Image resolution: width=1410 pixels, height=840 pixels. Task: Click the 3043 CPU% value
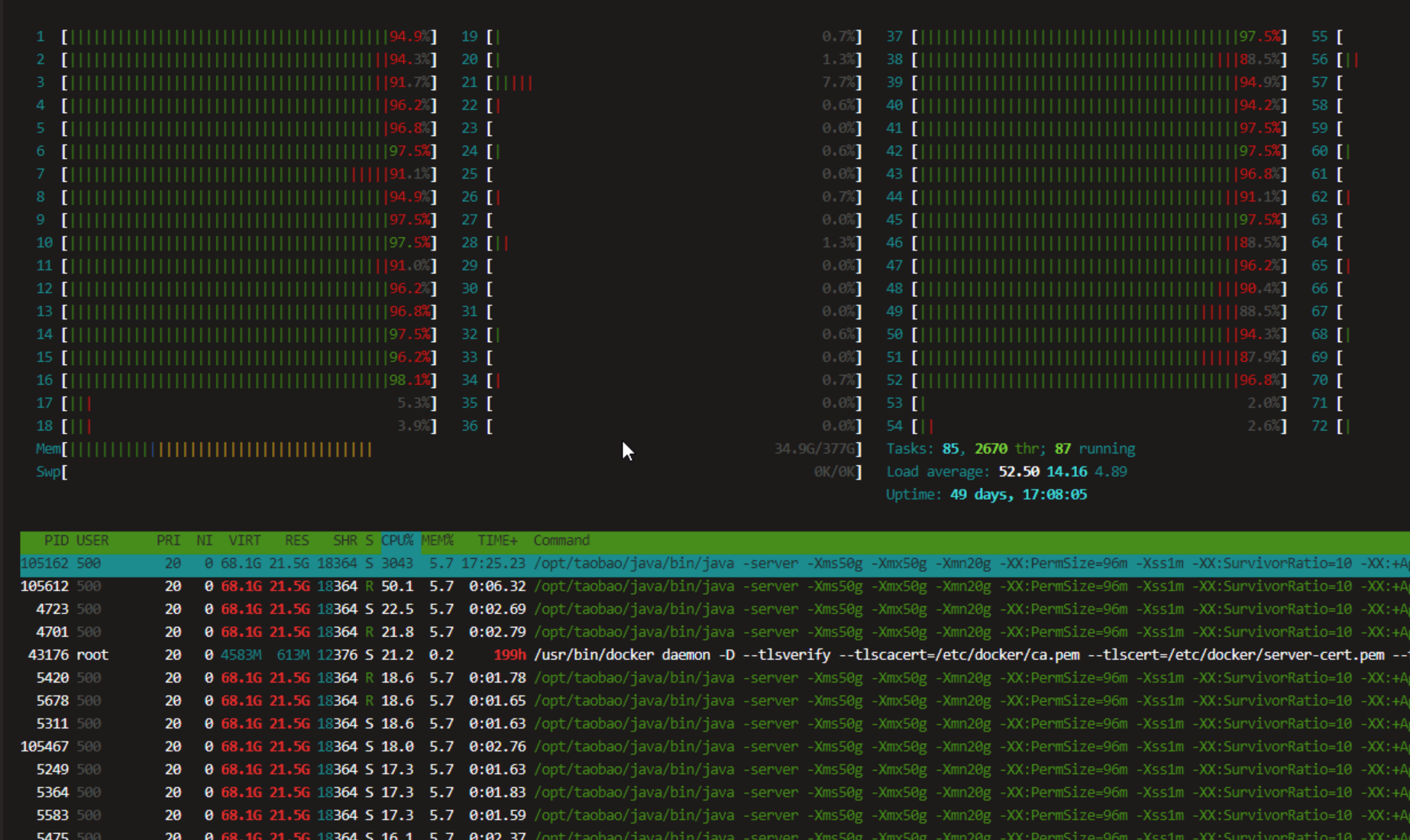397,564
